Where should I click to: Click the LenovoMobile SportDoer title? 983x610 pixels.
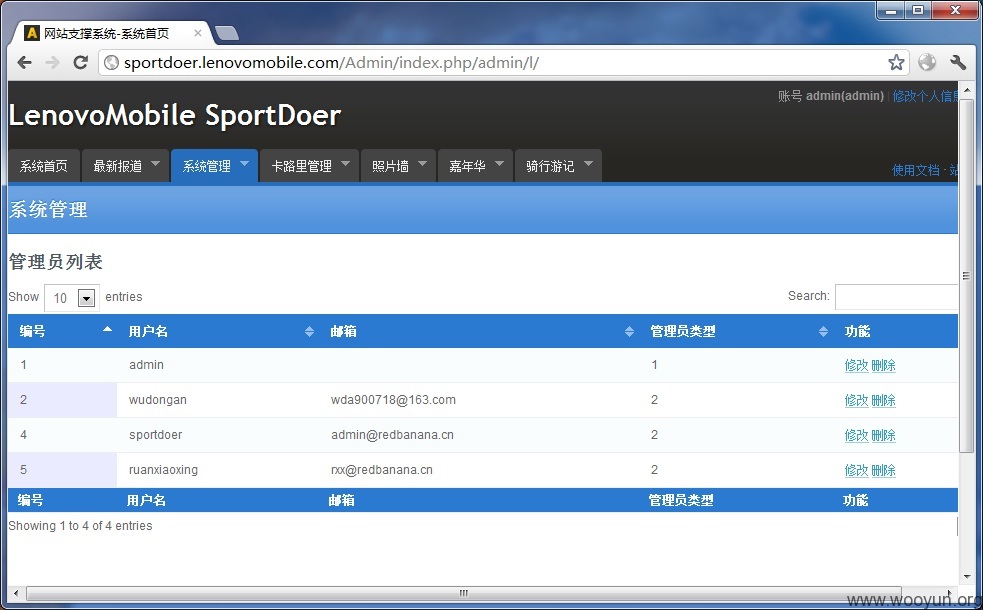175,115
